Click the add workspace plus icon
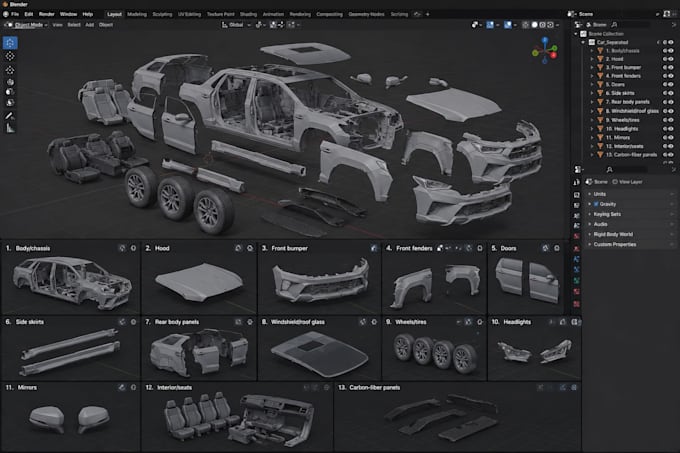 point(428,14)
